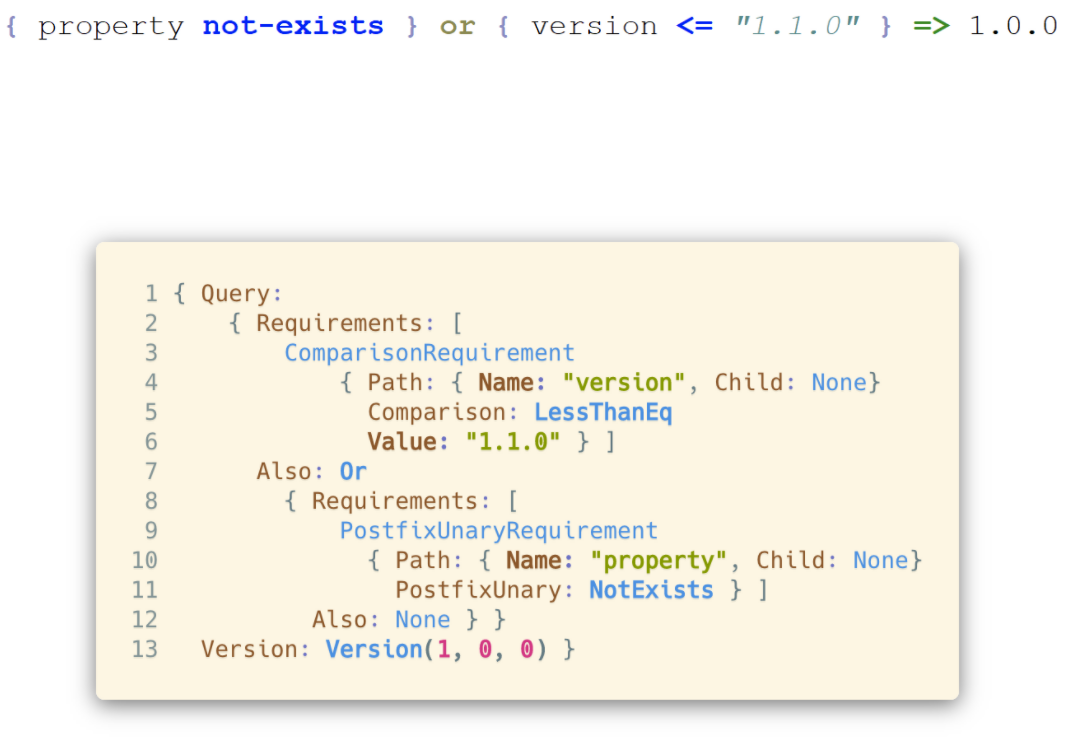Image resolution: width=1069 pixels, height=738 pixels.
Task: Click the '"property"' string on line 10
Action: pyautogui.click(x=659, y=561)
